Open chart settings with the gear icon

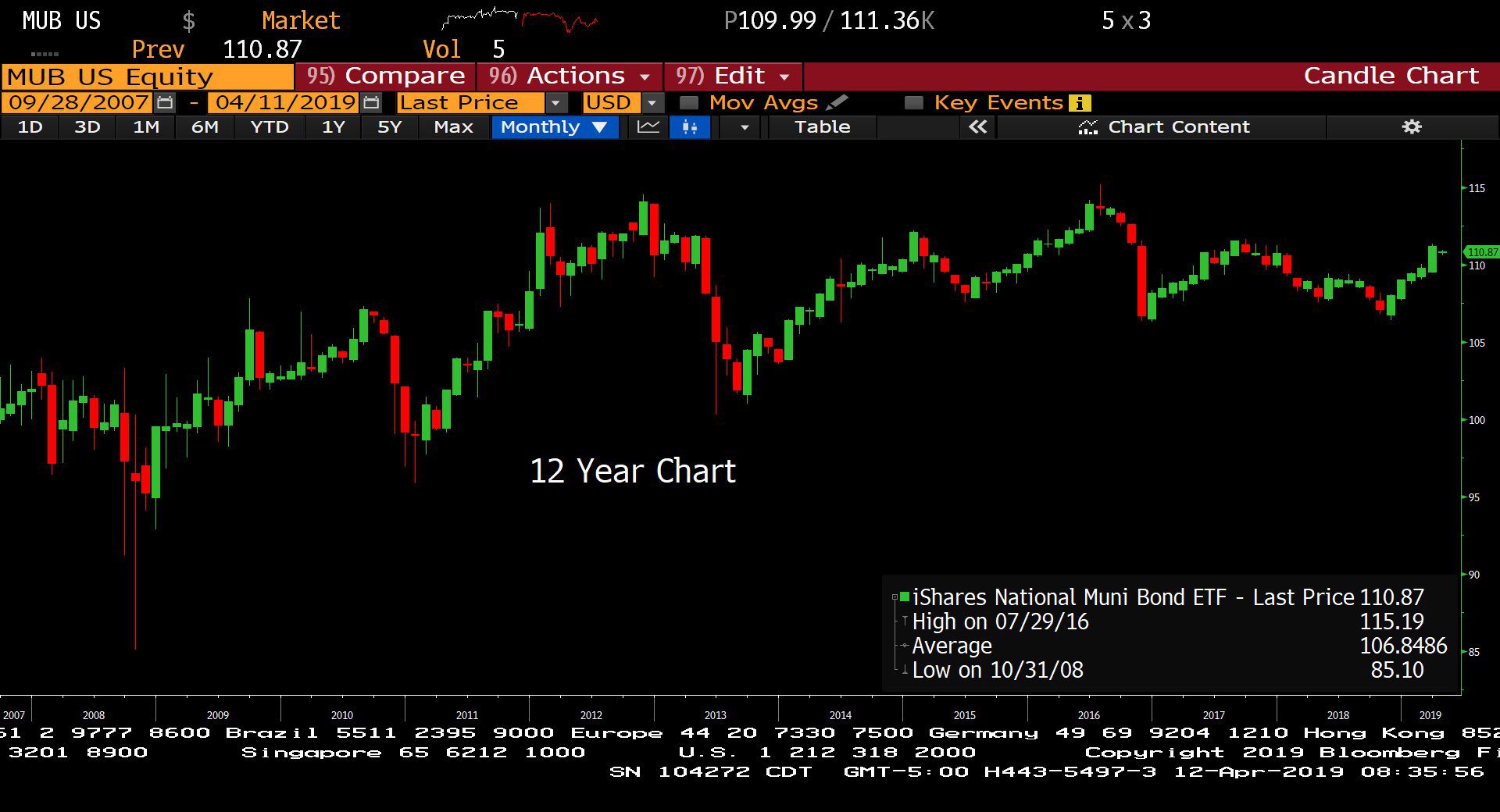[1412, 126]
